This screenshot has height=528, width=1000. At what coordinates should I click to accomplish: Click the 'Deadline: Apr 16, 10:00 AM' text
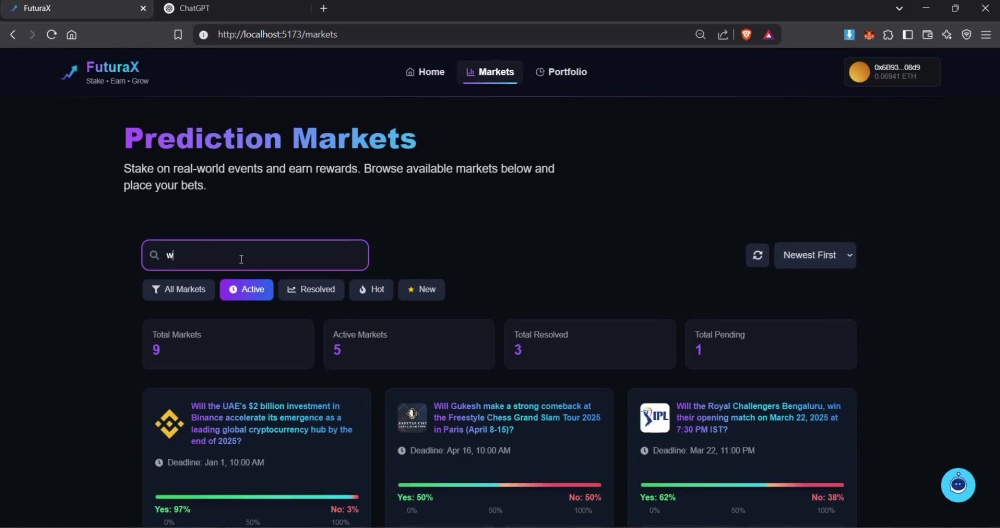pos(460,450)
